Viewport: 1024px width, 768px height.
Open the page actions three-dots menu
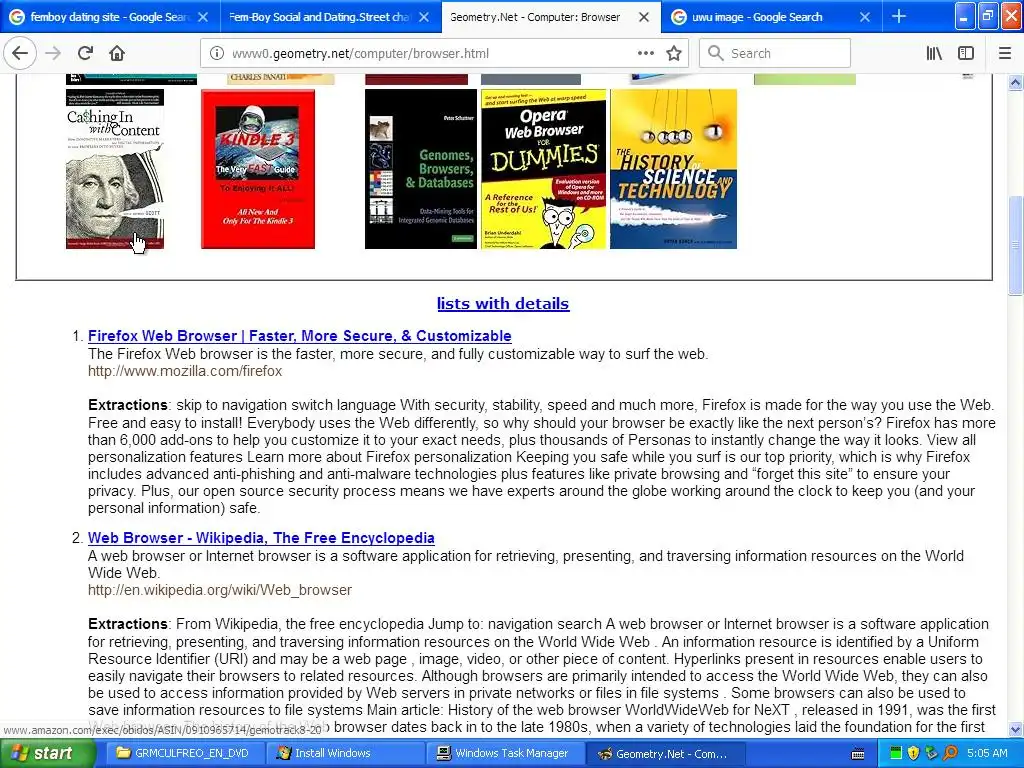pyautogui.click(x=646, y=53)
